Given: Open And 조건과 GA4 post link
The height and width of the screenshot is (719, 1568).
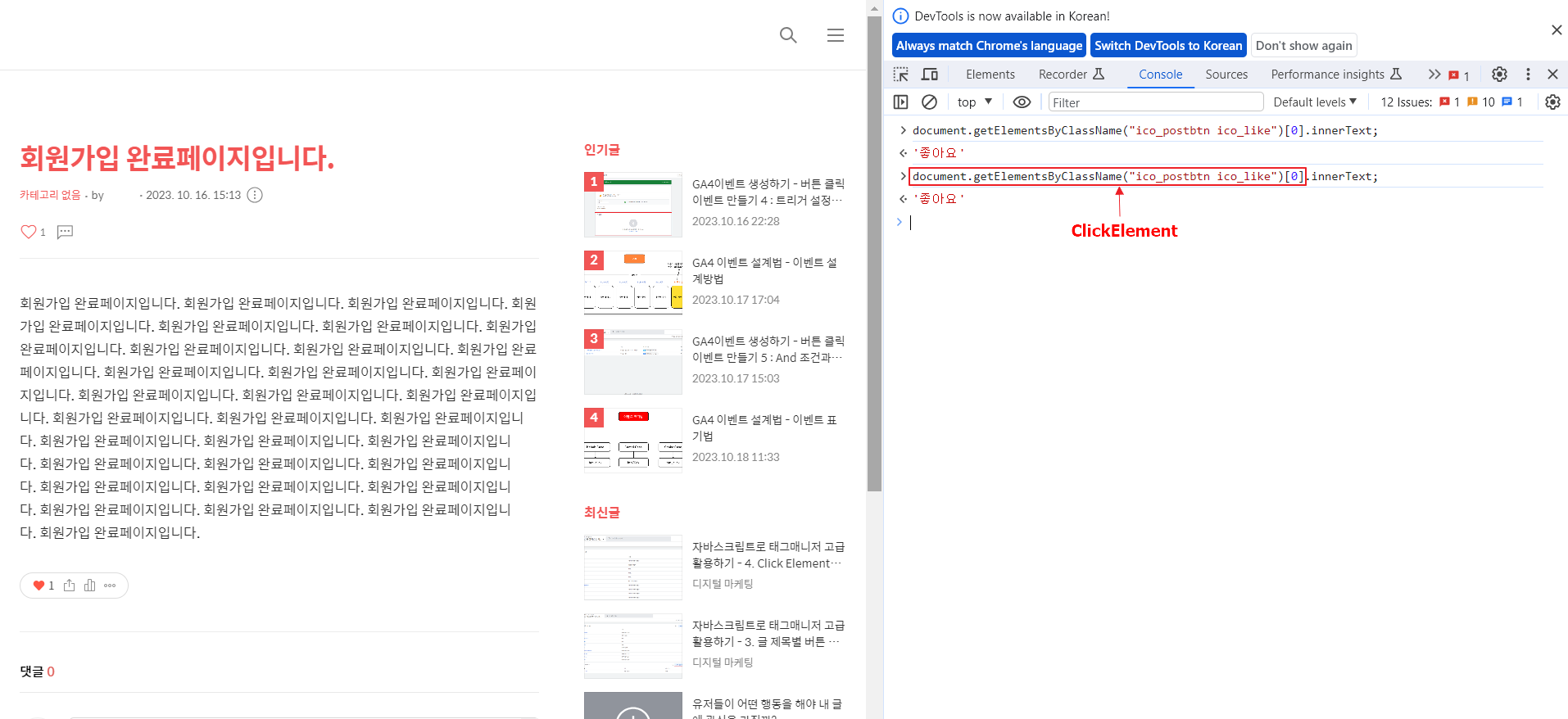Looking at the screenshot, I should click(768, 349).
